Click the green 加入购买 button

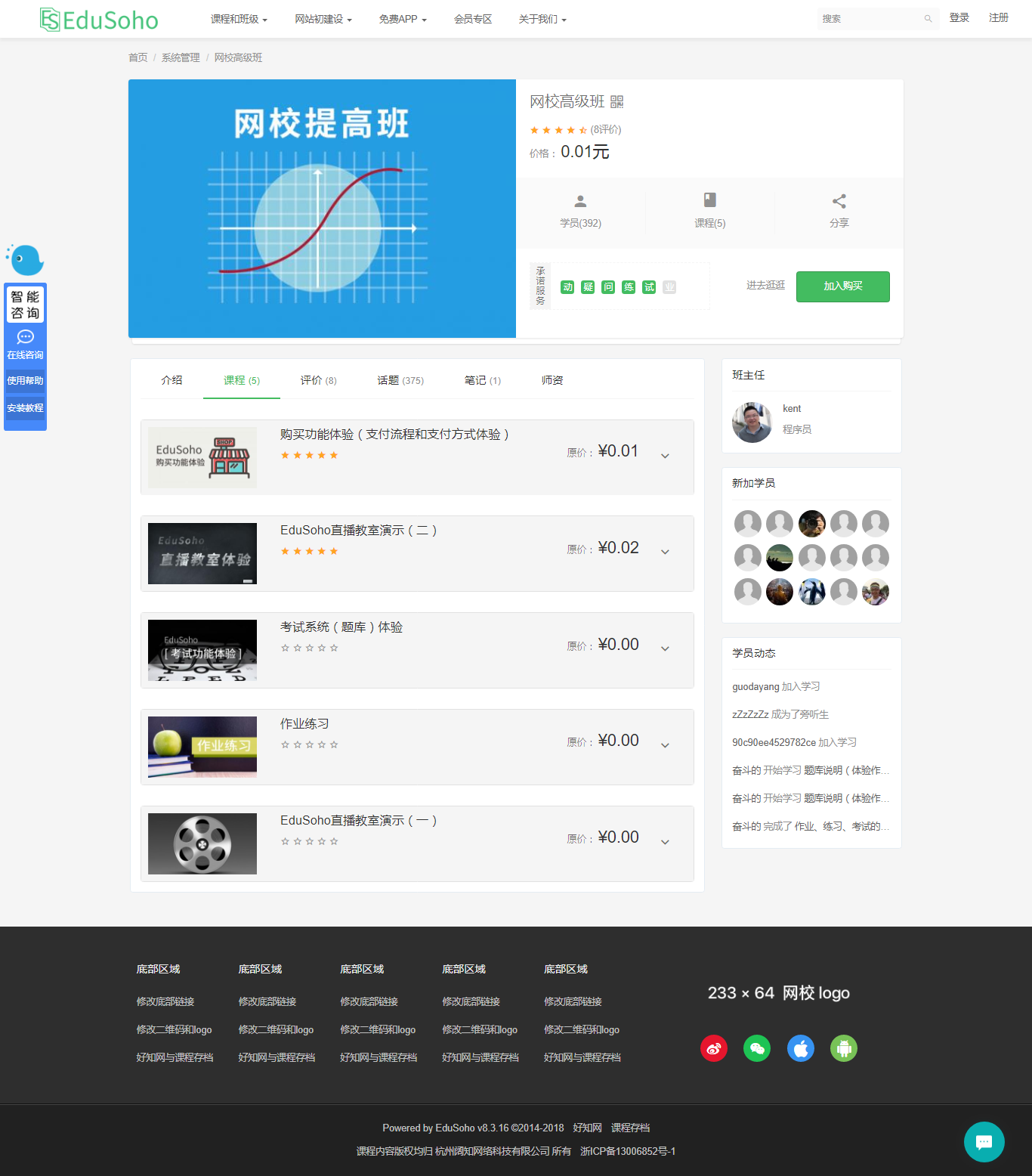click(842, 286)
